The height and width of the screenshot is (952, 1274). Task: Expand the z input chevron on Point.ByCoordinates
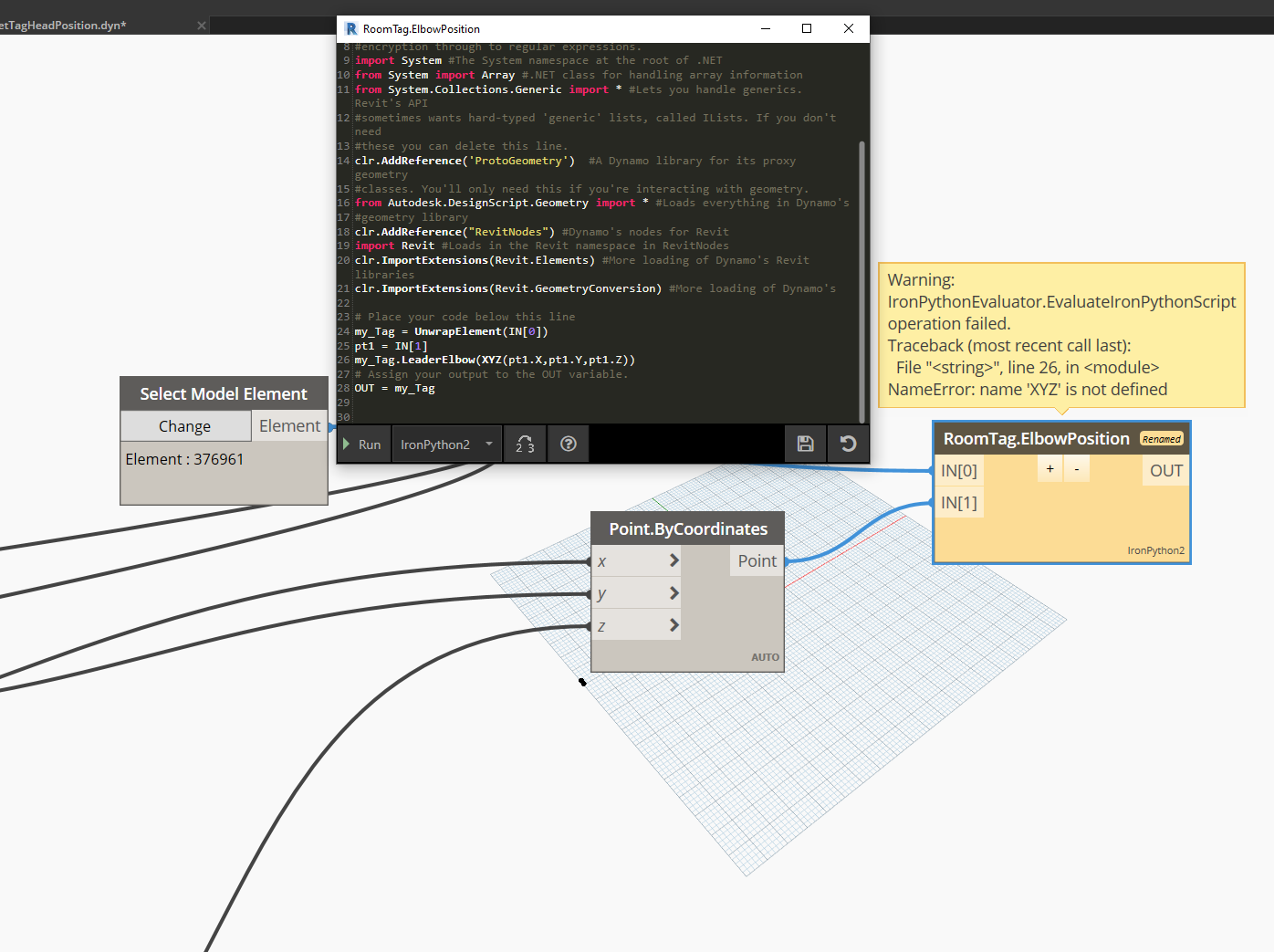click(674, 625)
